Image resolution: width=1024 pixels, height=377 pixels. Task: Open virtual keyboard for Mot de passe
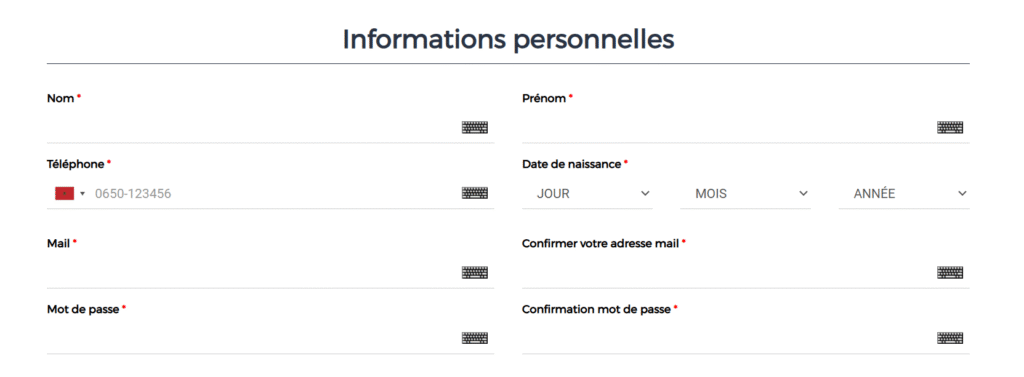point(475,338)
